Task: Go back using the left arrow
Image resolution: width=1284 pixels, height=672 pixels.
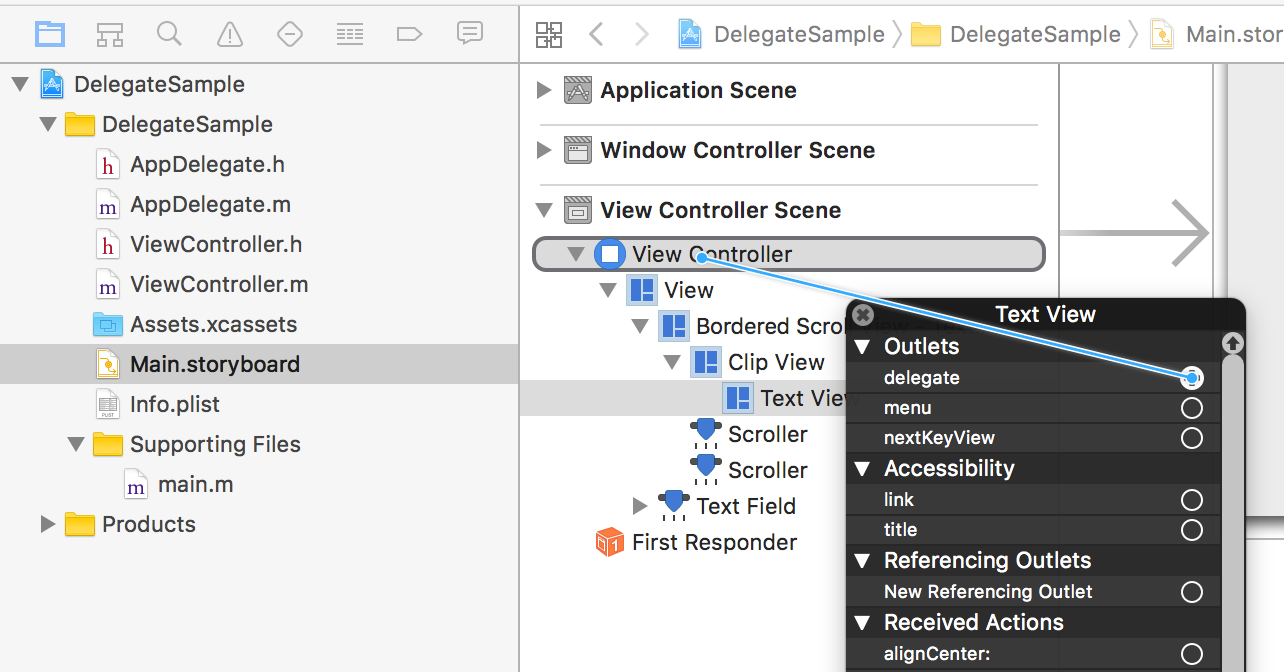Action: 597,34
